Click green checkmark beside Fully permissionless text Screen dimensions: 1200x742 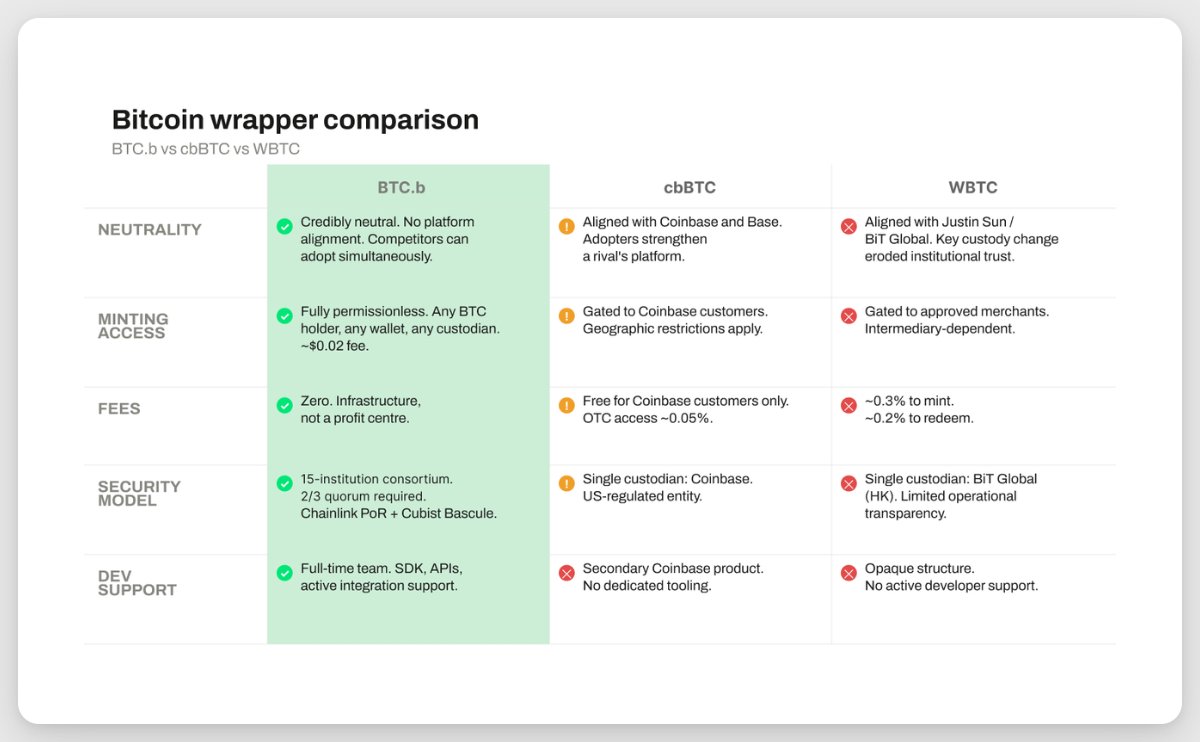(285, 316)
